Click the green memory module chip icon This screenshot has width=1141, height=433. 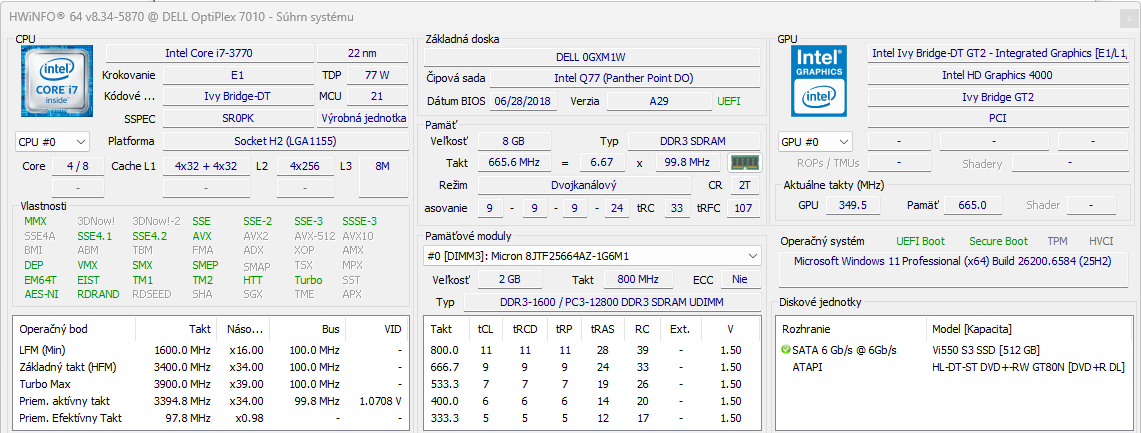click(743, 162)
